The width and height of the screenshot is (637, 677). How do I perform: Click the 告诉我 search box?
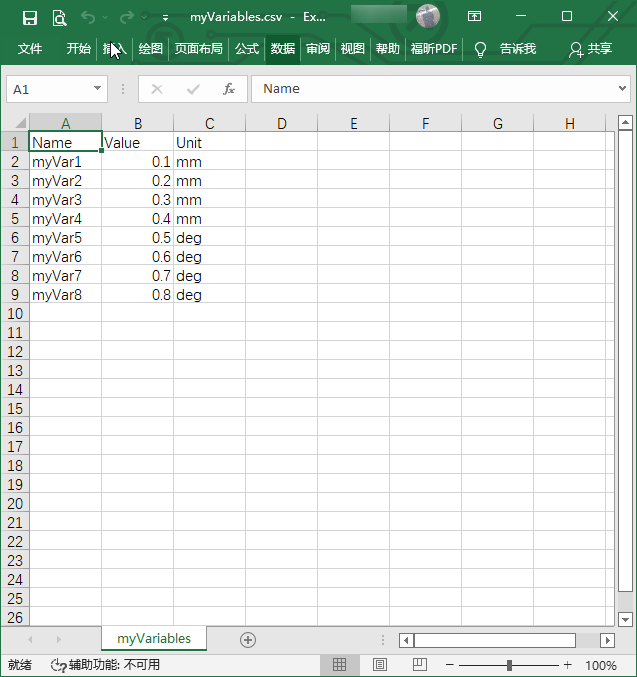(518, 48)
